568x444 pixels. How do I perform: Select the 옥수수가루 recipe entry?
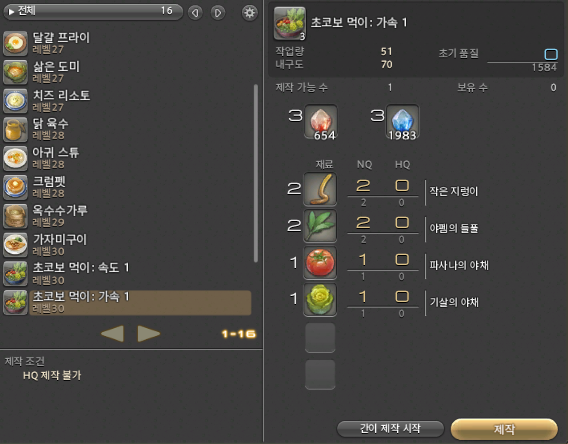[x=127, y=216]
